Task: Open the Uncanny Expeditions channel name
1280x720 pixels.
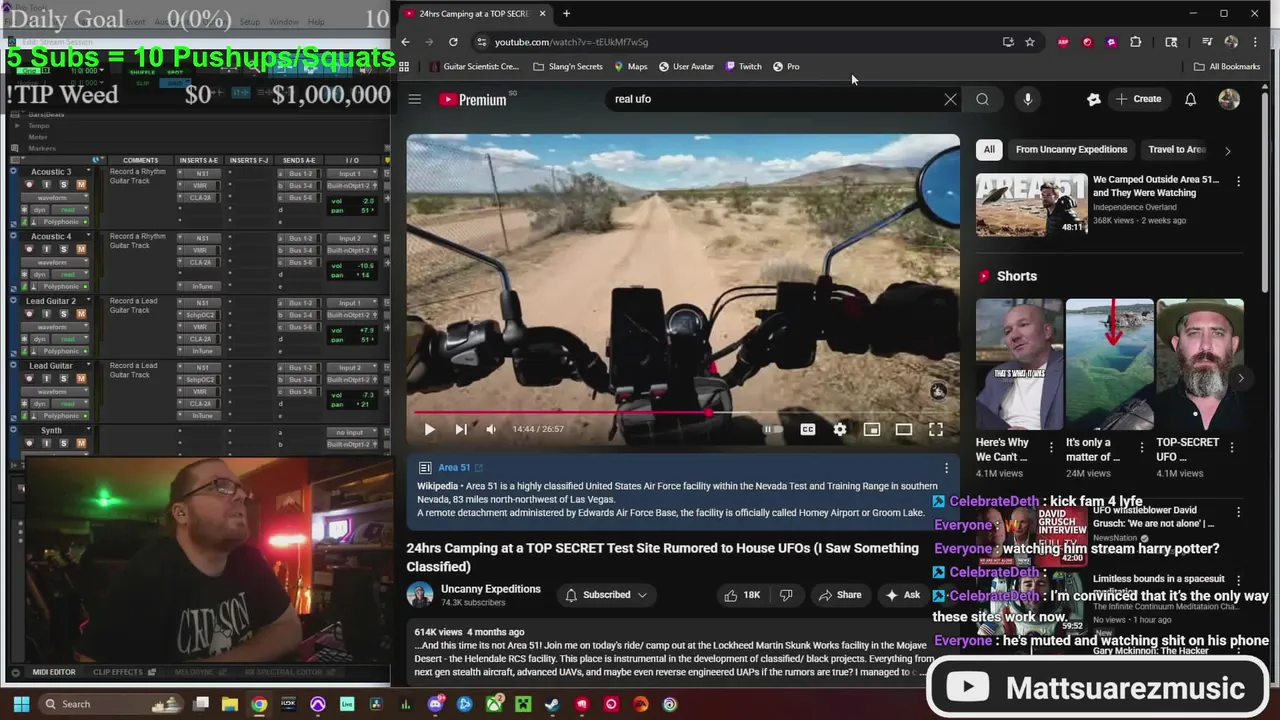Action: point(491,589)
